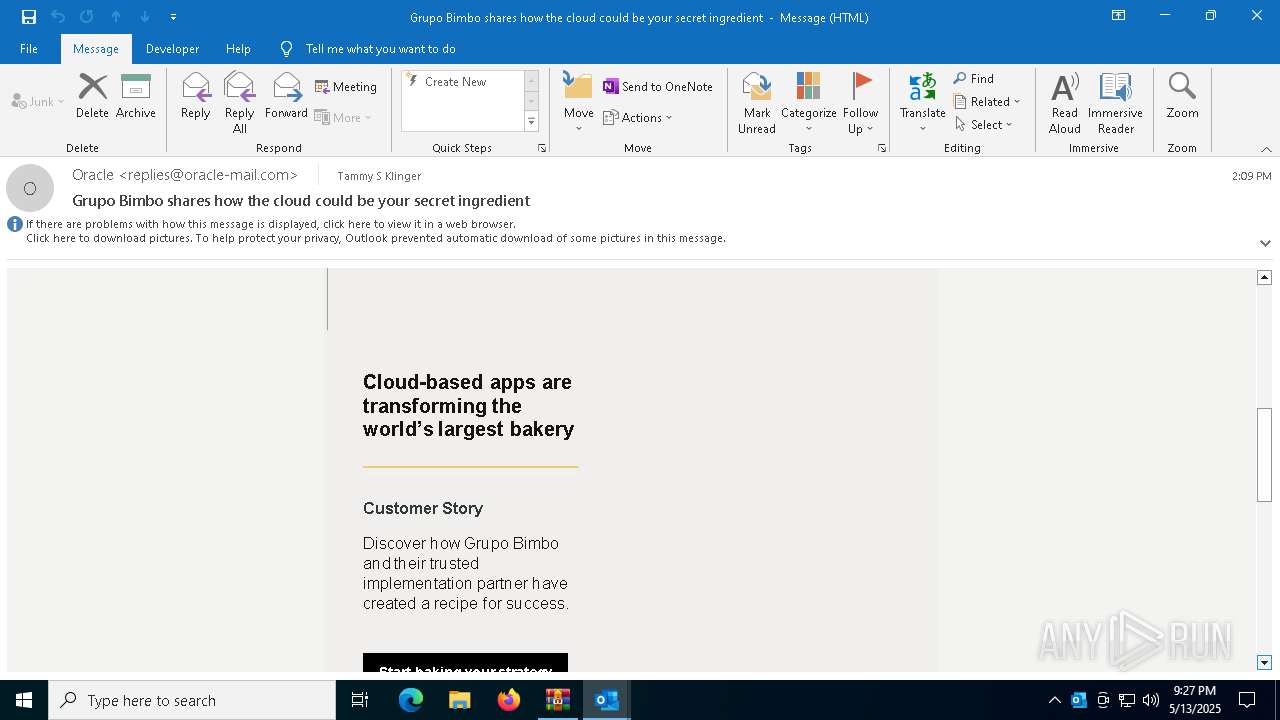Reply to the sender
Viewport: 1280px width, 720px height.
point(196,97)
